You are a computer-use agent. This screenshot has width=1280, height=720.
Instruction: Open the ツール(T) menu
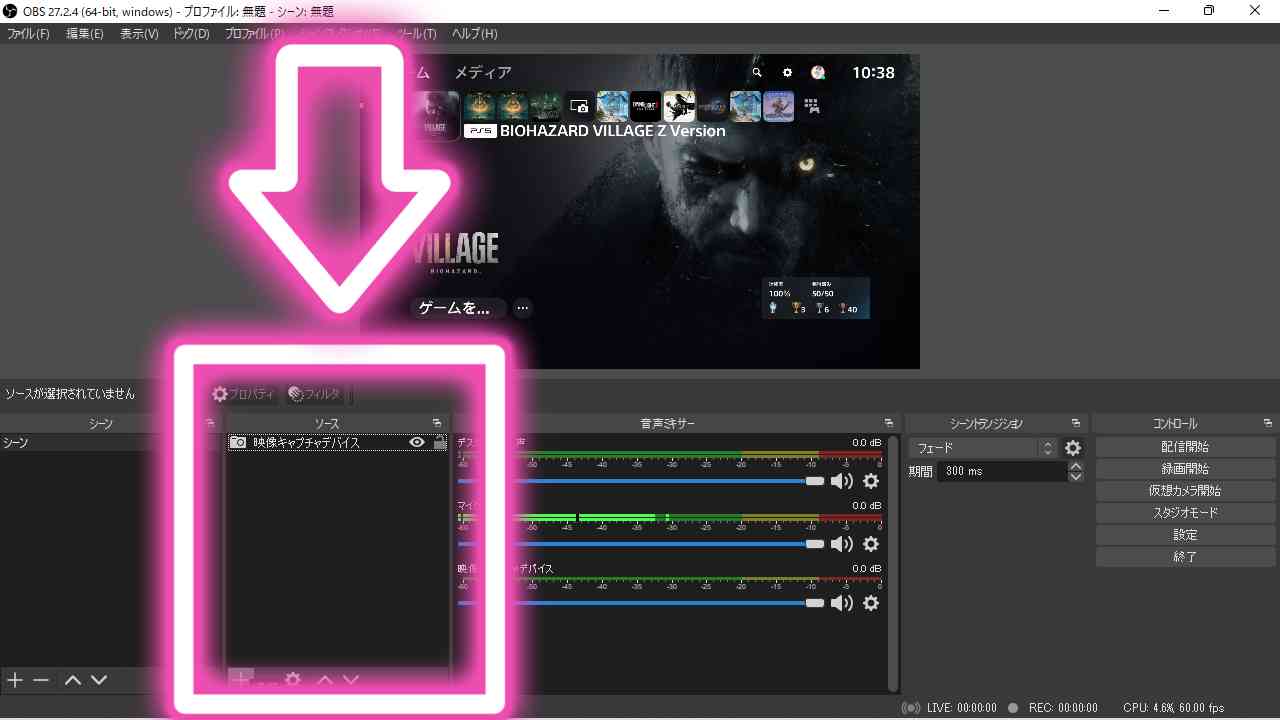click(x=417, y=33)
